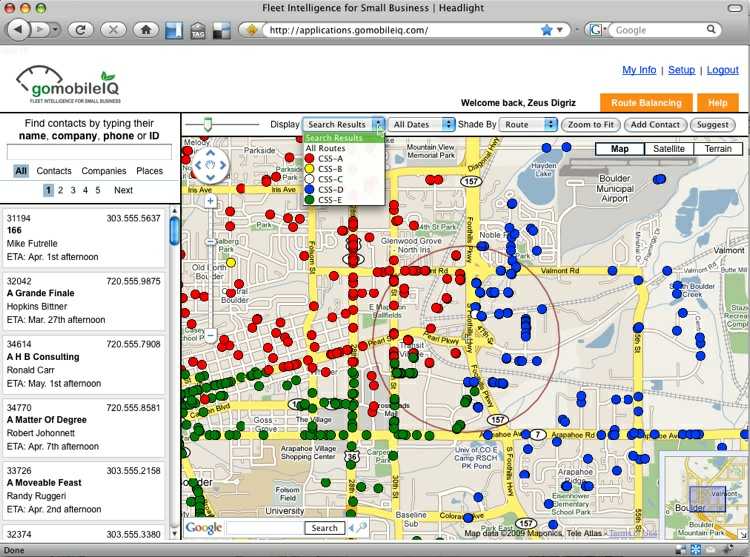Viewport: 750px width, 557px height.
Task: Go to results page 2
Action: (60, 190)
